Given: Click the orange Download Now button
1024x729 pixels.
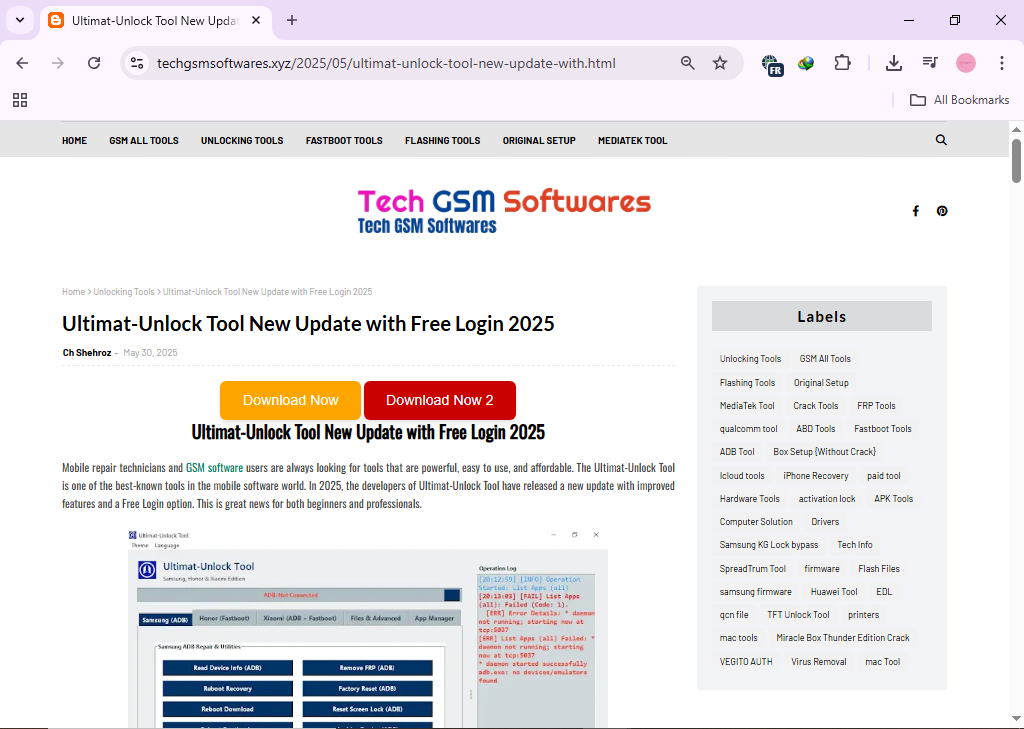Looking at the screenshot, I should (x=291, y=400).
